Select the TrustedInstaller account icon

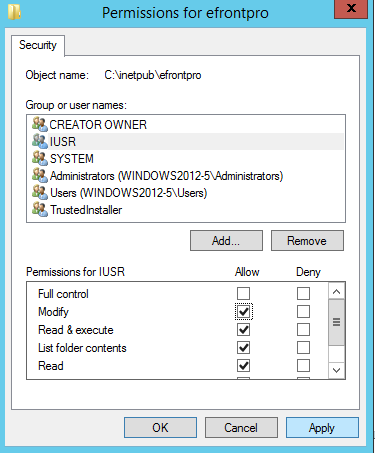pos(40,209)
